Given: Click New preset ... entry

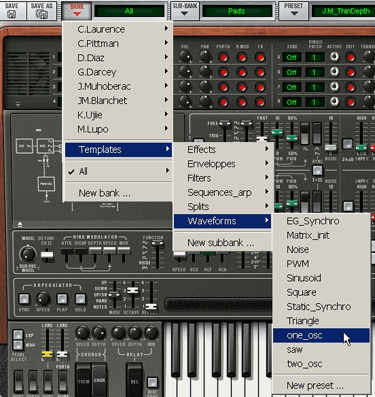Looking at the screenshot, I should (x=321, y=386).
